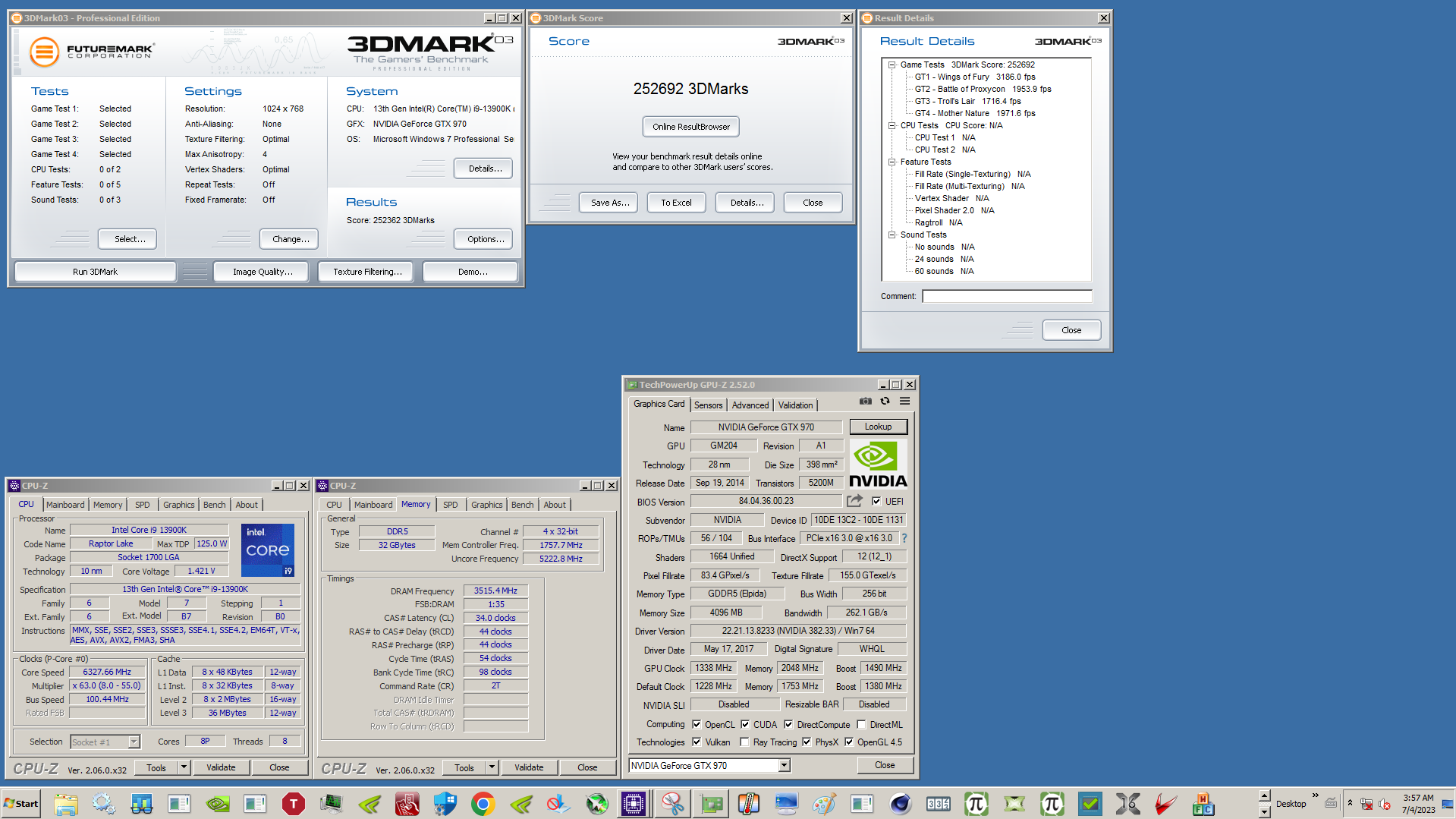Click To Excel button
Image resolution: width=1456 pixels, height=819 pixels.
[676, 203]
